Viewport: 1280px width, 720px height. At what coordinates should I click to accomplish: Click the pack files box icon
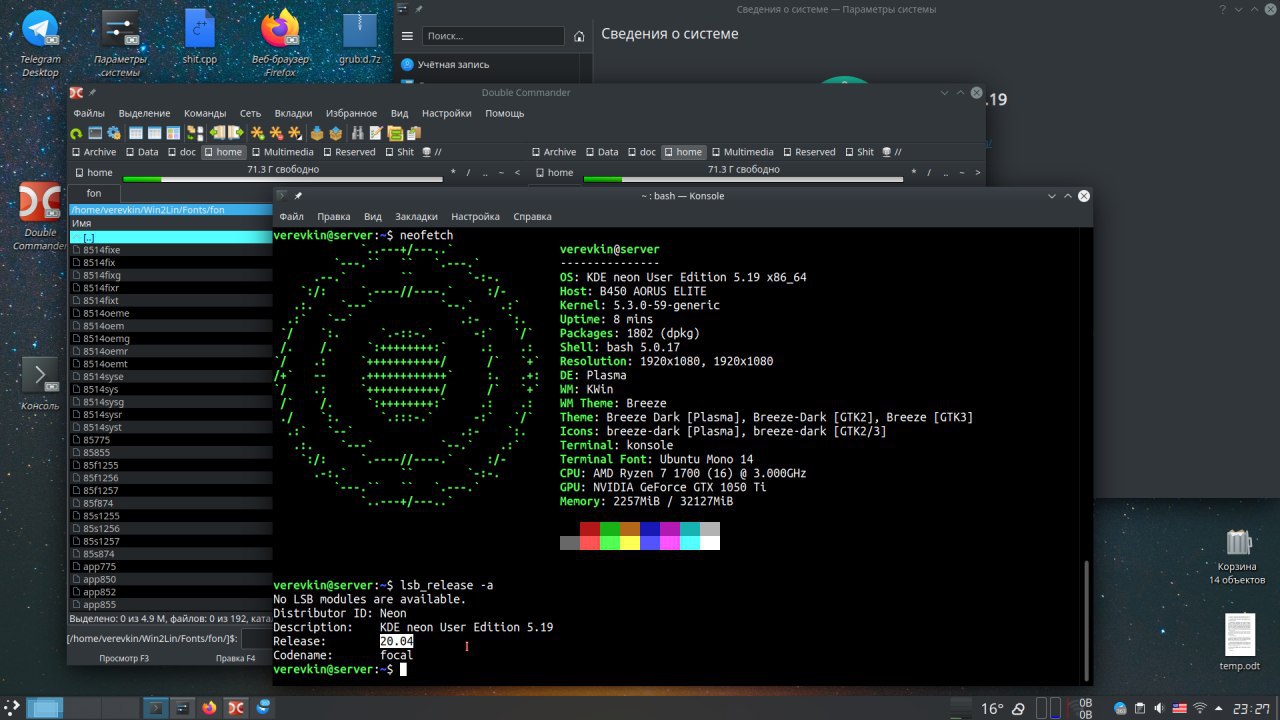pos(317,133)
